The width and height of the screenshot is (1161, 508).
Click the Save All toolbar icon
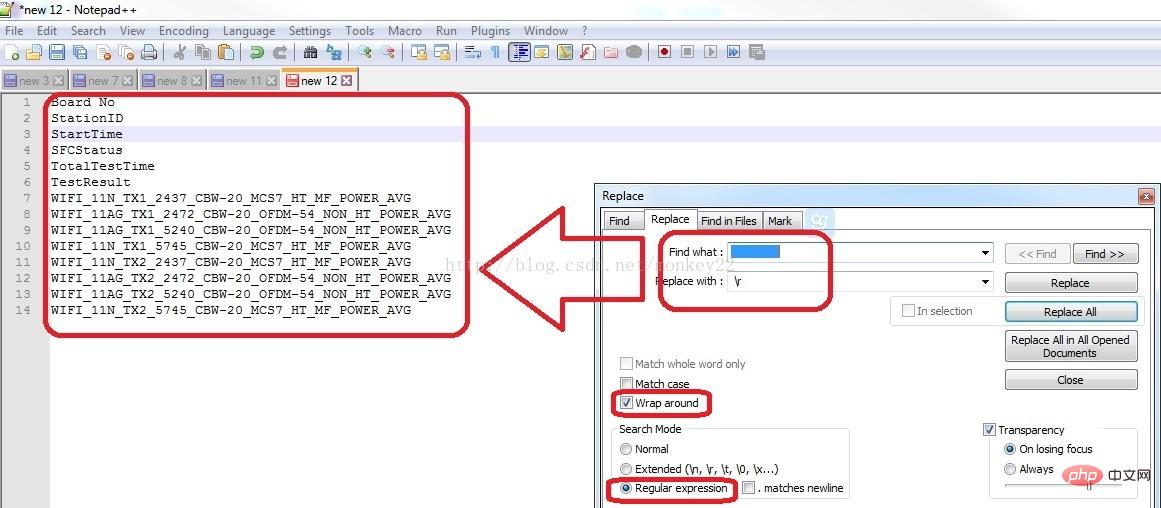click(80, 53)
